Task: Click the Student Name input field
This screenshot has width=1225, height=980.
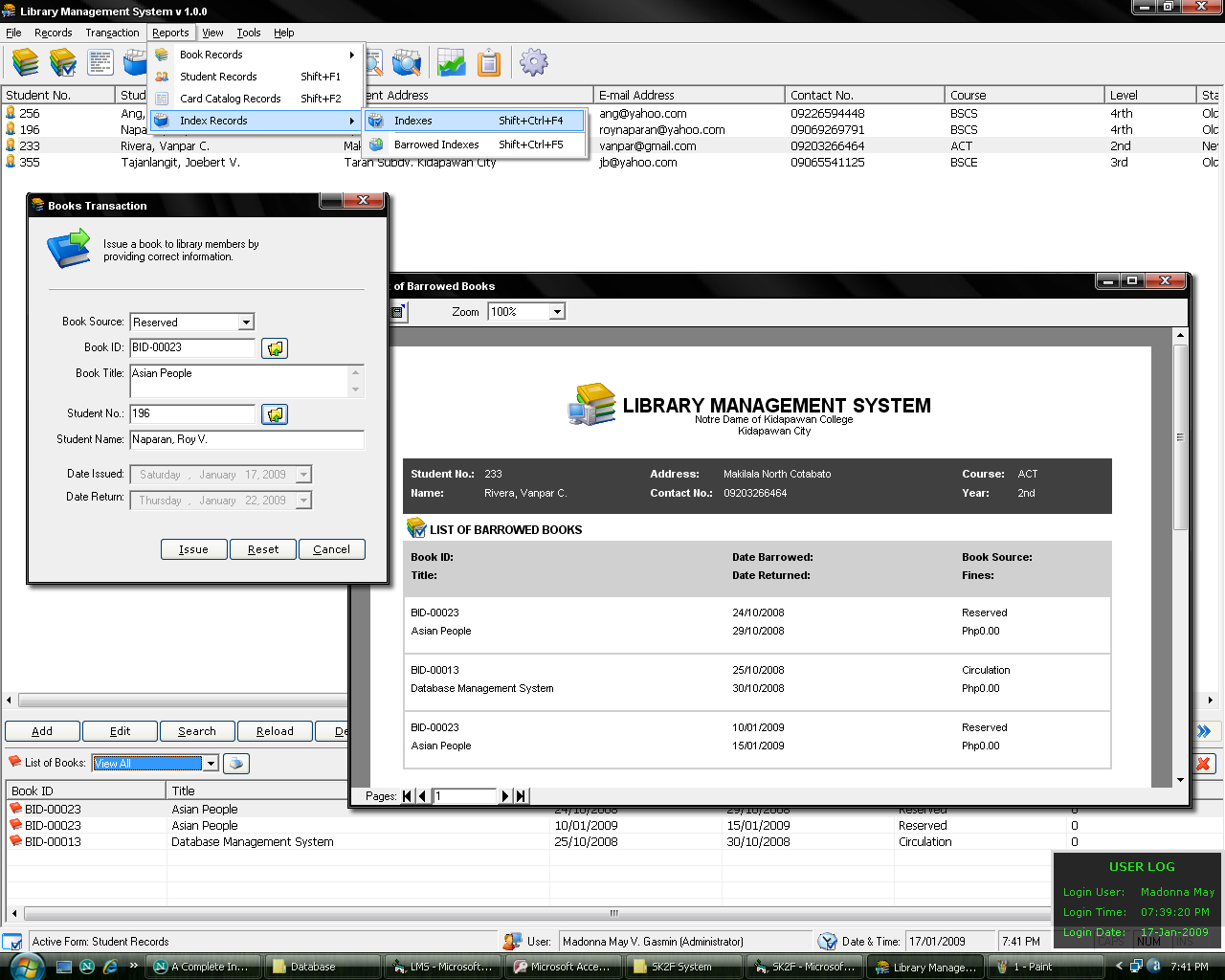Action: click(x=247, y=439)
